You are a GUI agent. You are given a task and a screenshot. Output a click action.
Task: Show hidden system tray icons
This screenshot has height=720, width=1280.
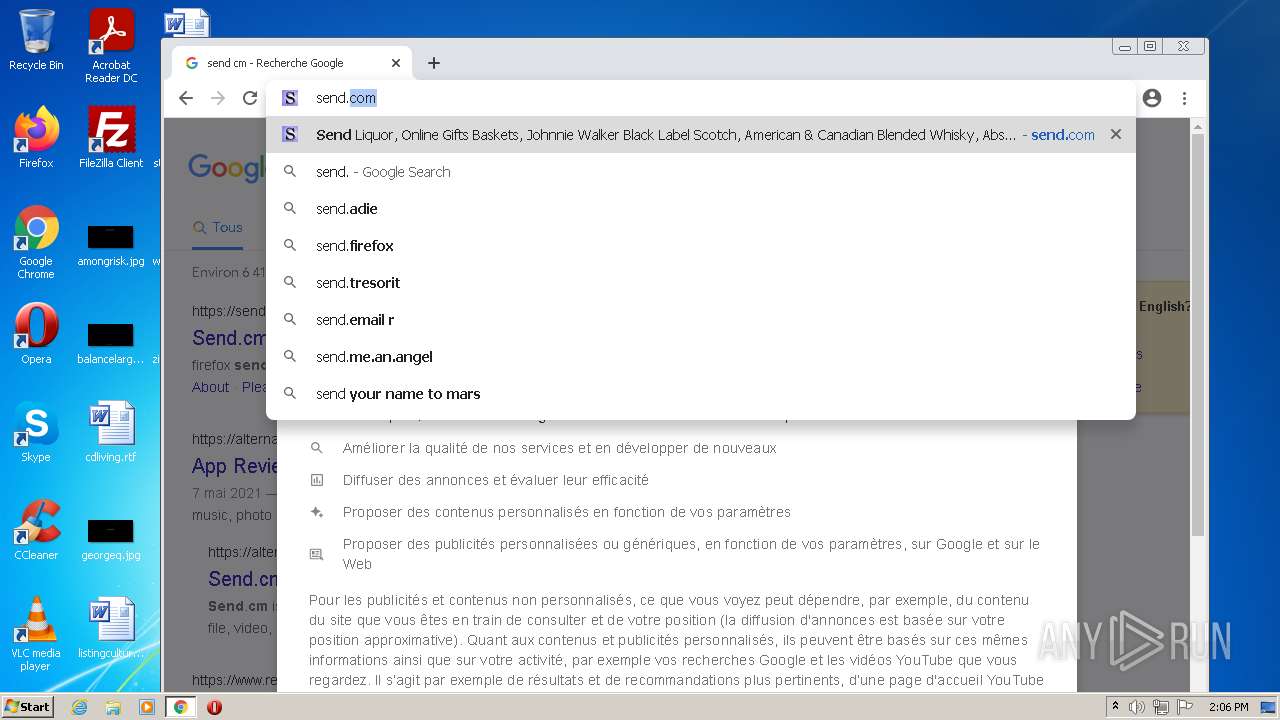1115,707
